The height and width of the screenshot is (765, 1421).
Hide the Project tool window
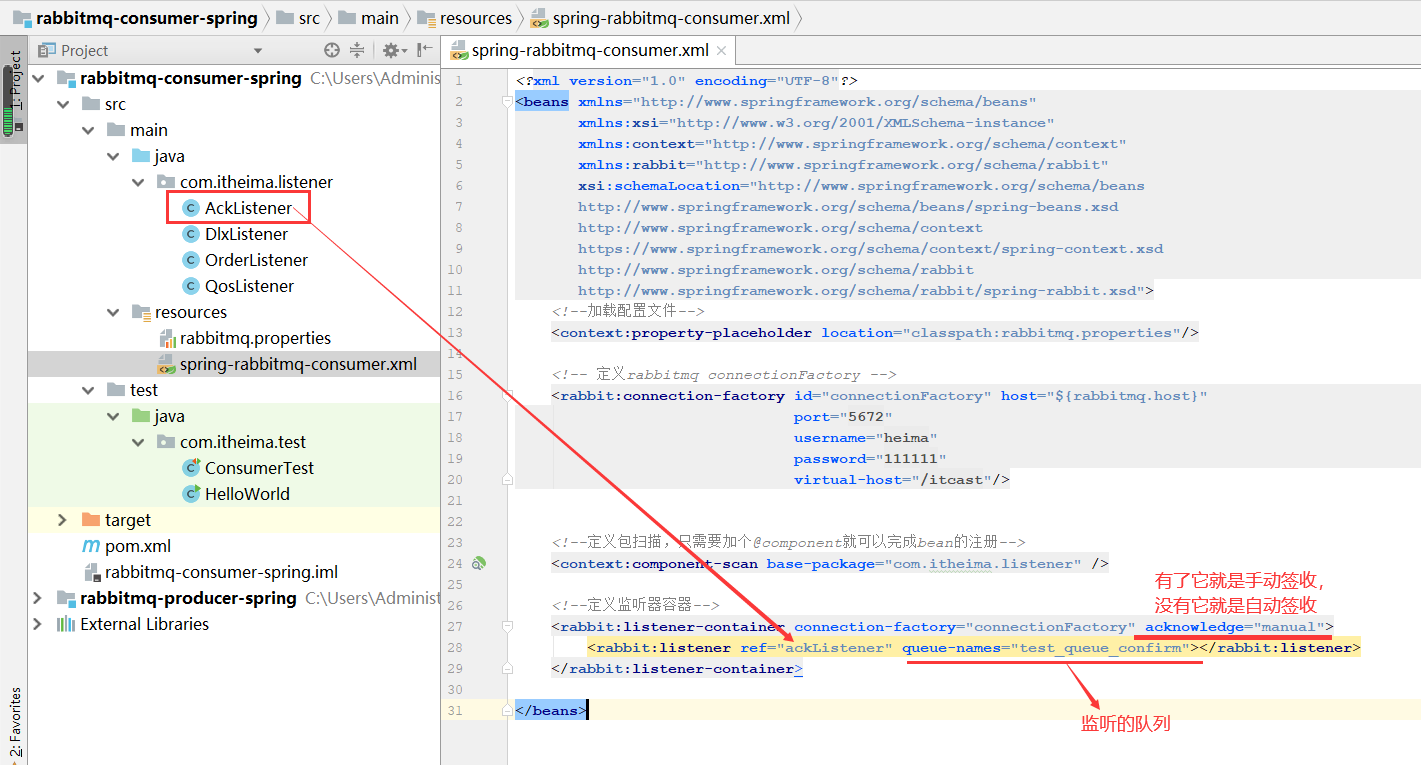coord(425,51)
